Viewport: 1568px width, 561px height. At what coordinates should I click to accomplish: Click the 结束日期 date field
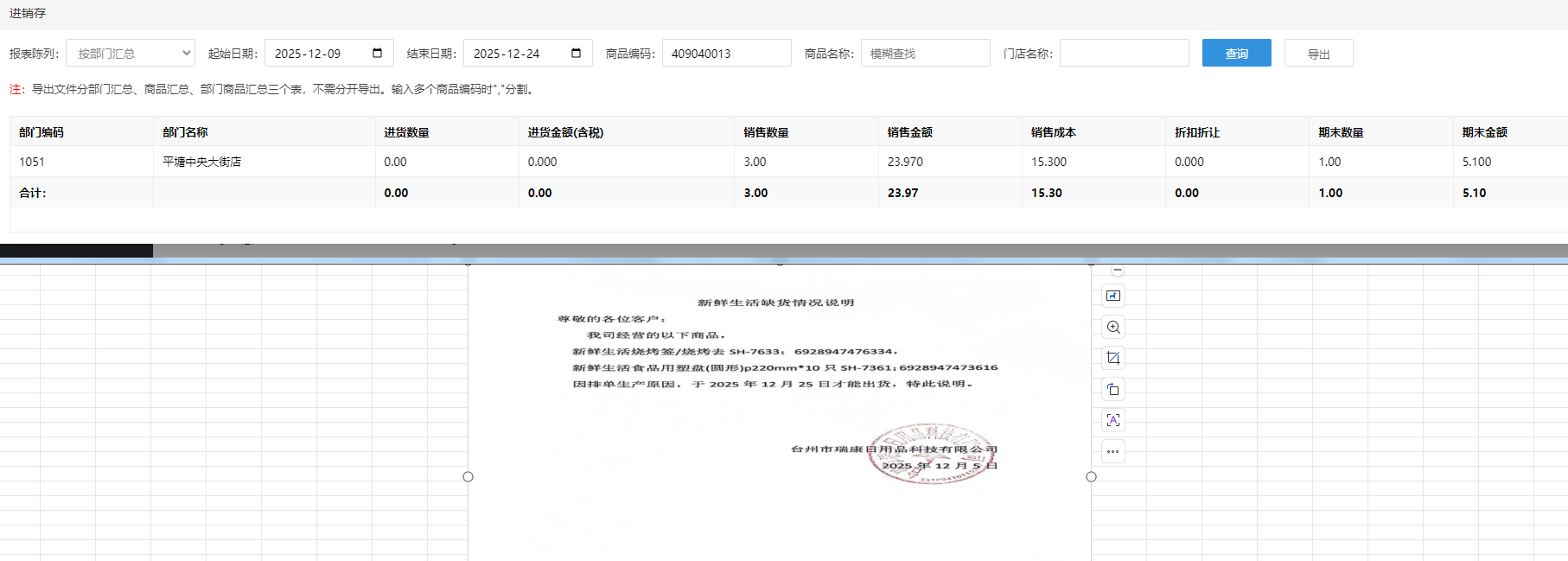point(514,53)
